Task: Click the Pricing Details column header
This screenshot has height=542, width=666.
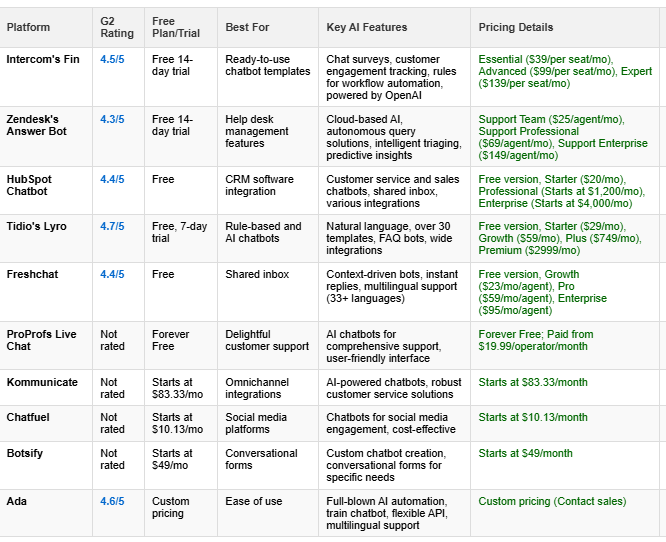Action: [x=515, y=27]
